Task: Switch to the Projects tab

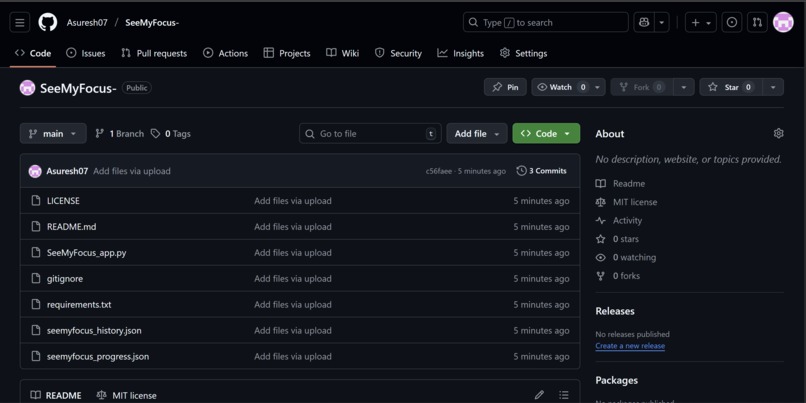Action: 287,53
